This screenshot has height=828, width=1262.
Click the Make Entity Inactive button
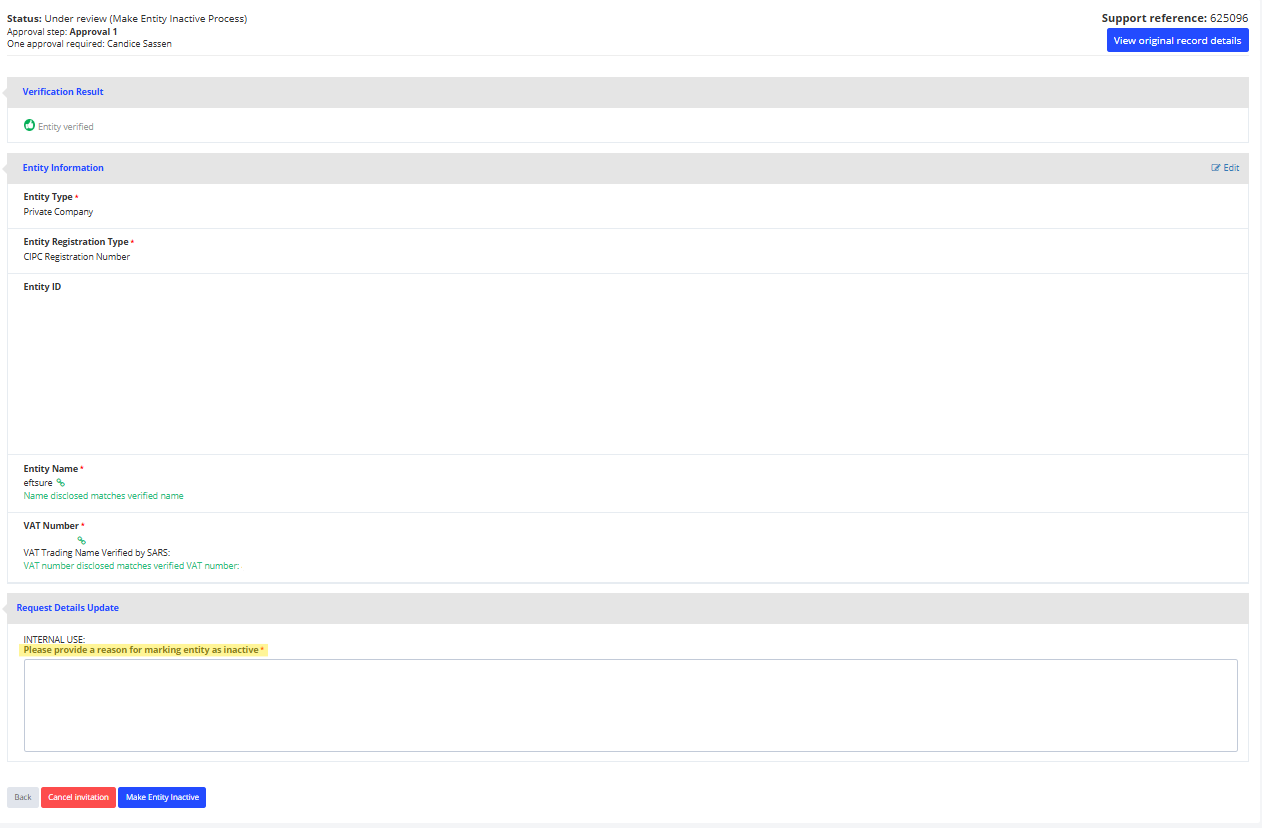(x=162, y=797)
